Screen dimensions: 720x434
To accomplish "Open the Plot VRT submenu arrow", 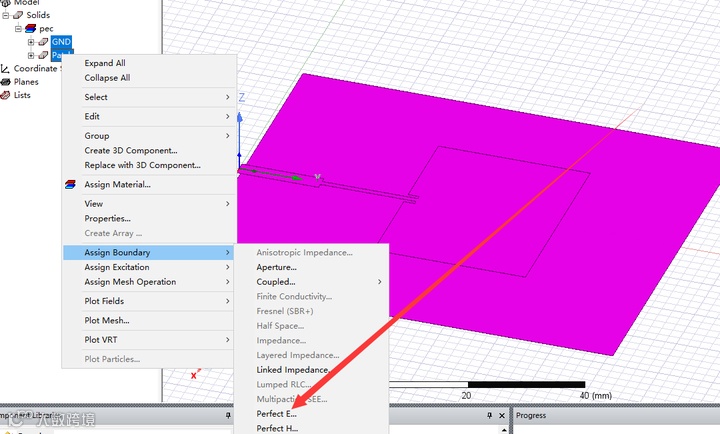I will click(x=227, y=339).
